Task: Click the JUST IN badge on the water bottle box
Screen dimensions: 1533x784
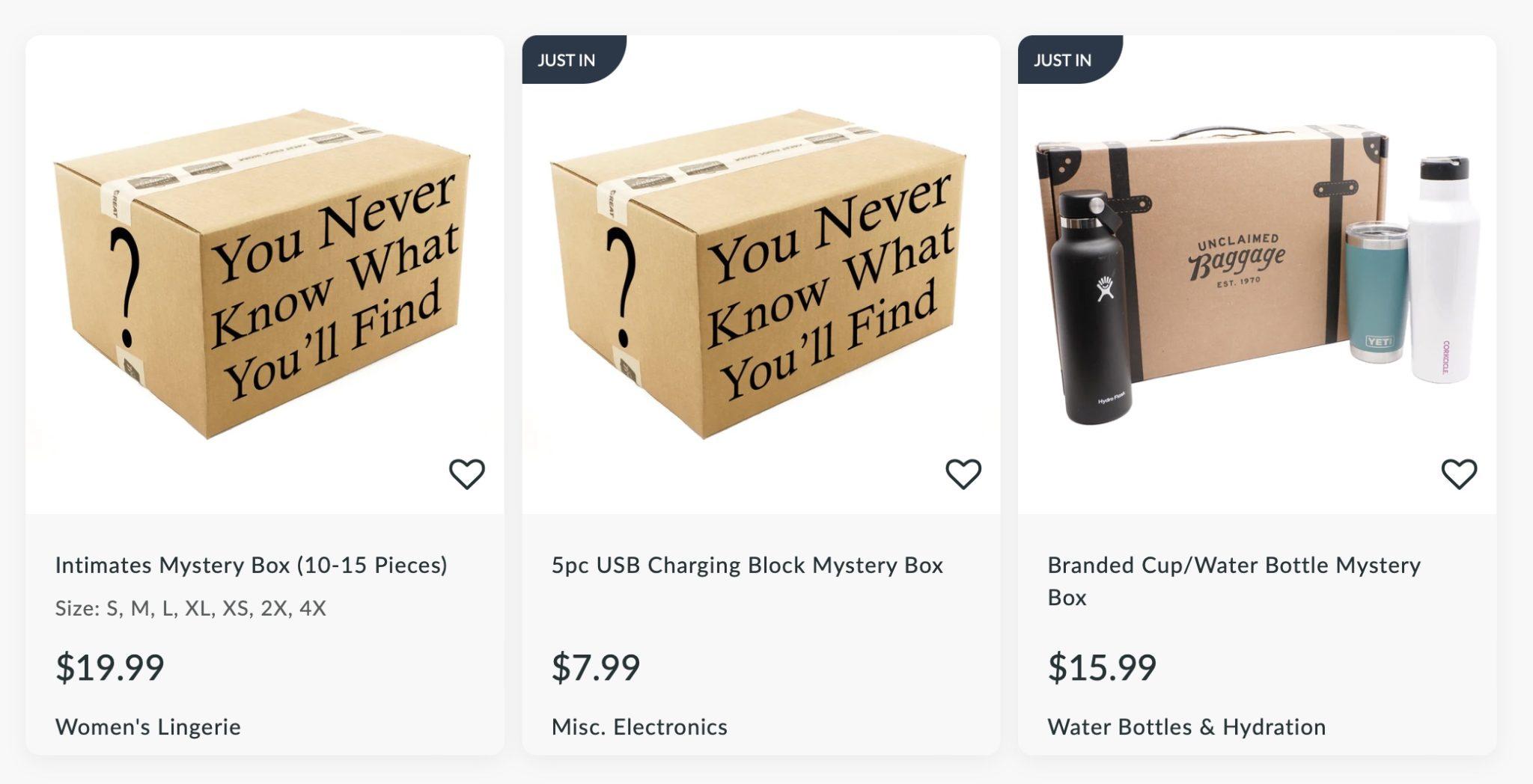Action: pyautogui.click(x=1062, y=61)
